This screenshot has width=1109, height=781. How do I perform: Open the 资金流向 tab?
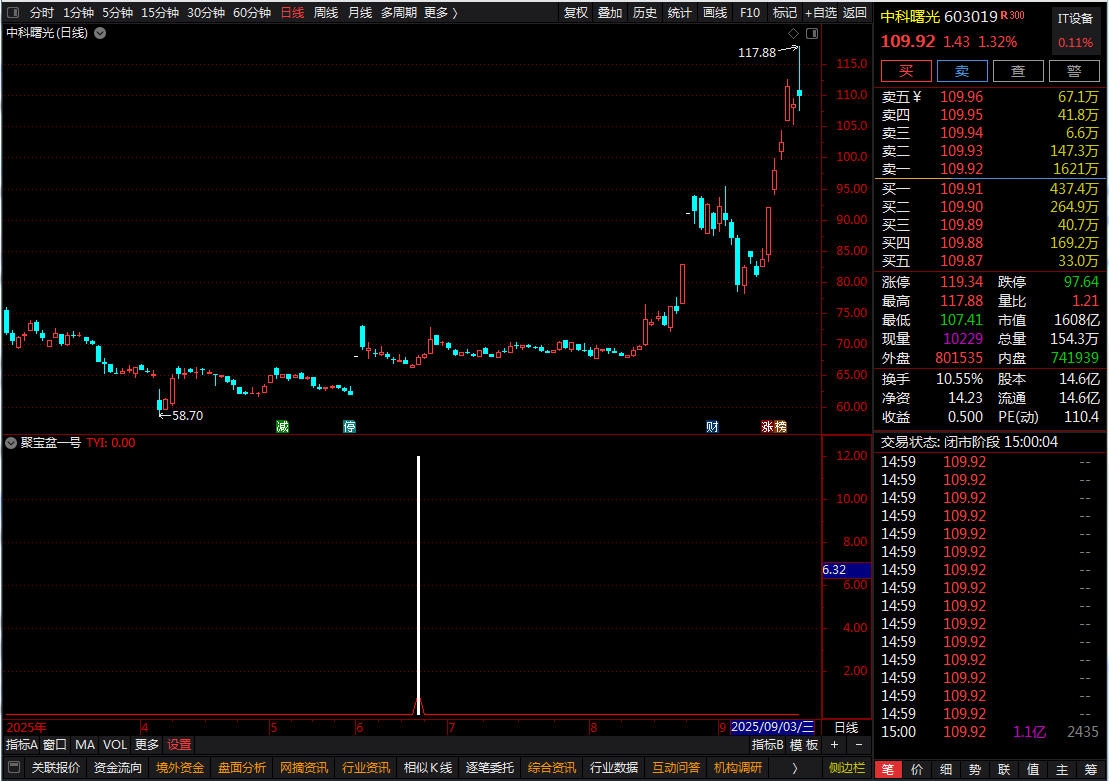(x=118, y=768)
